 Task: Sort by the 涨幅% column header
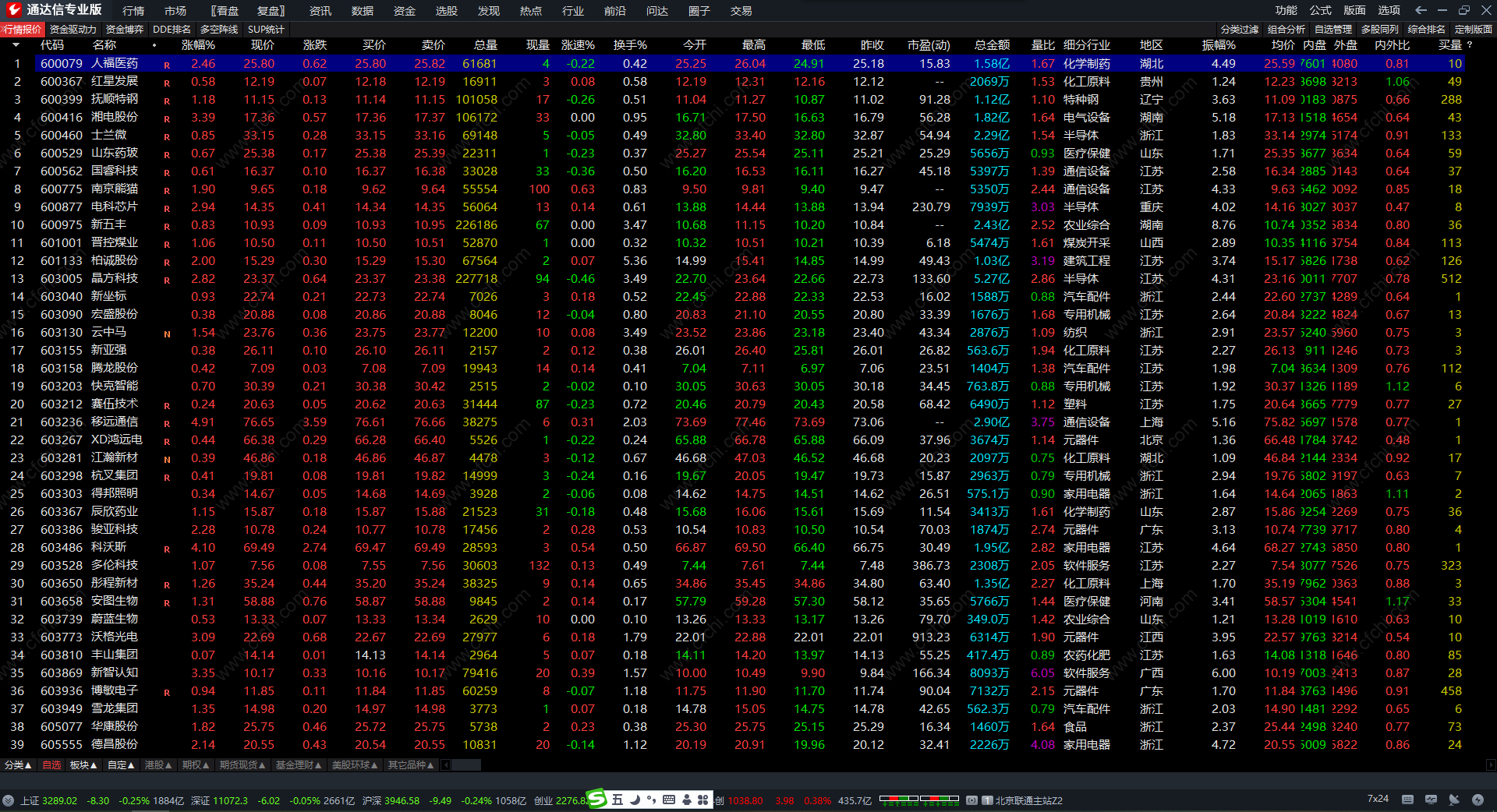[x=198, y=45]
